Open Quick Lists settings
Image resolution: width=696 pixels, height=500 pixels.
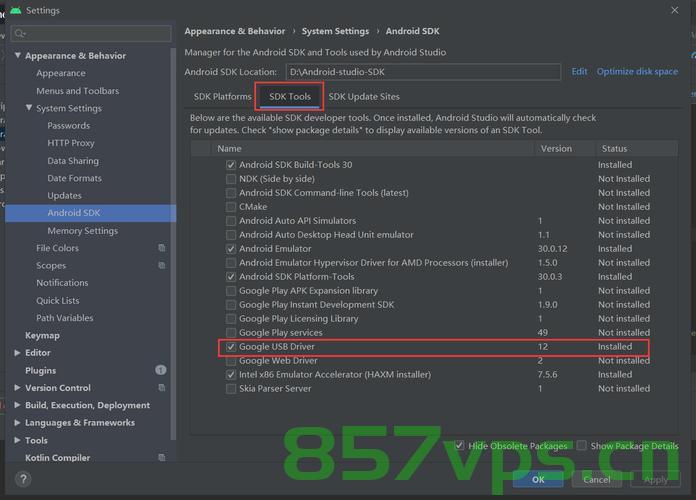pyautogui.click(x=58, y=301)
